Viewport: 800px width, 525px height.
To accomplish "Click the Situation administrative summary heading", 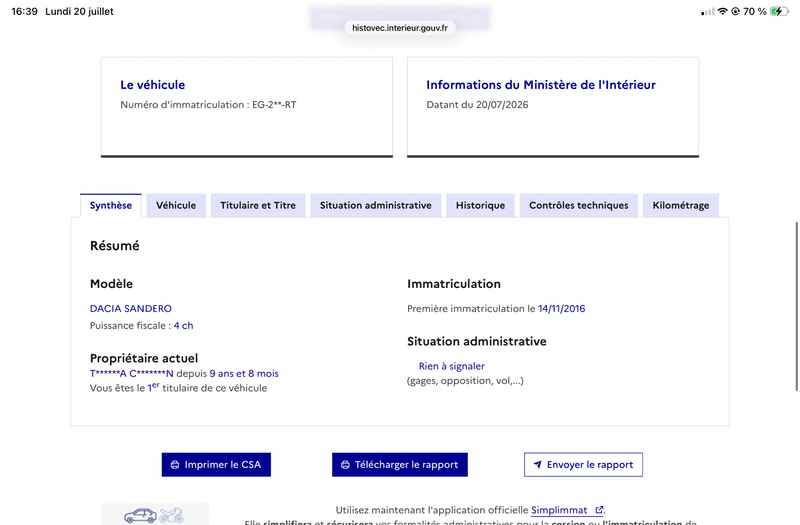I will [x=477, y=341].
